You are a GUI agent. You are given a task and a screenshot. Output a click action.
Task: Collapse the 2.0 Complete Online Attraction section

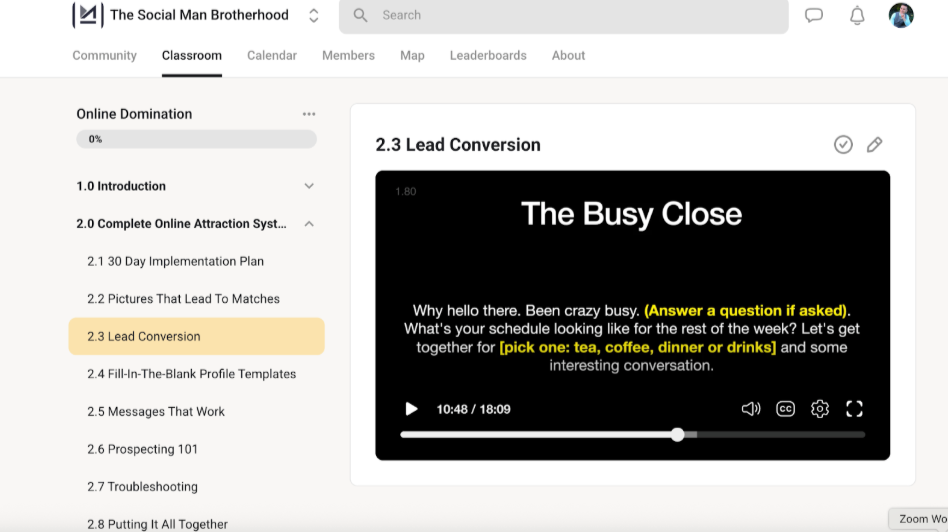(309, 224)
